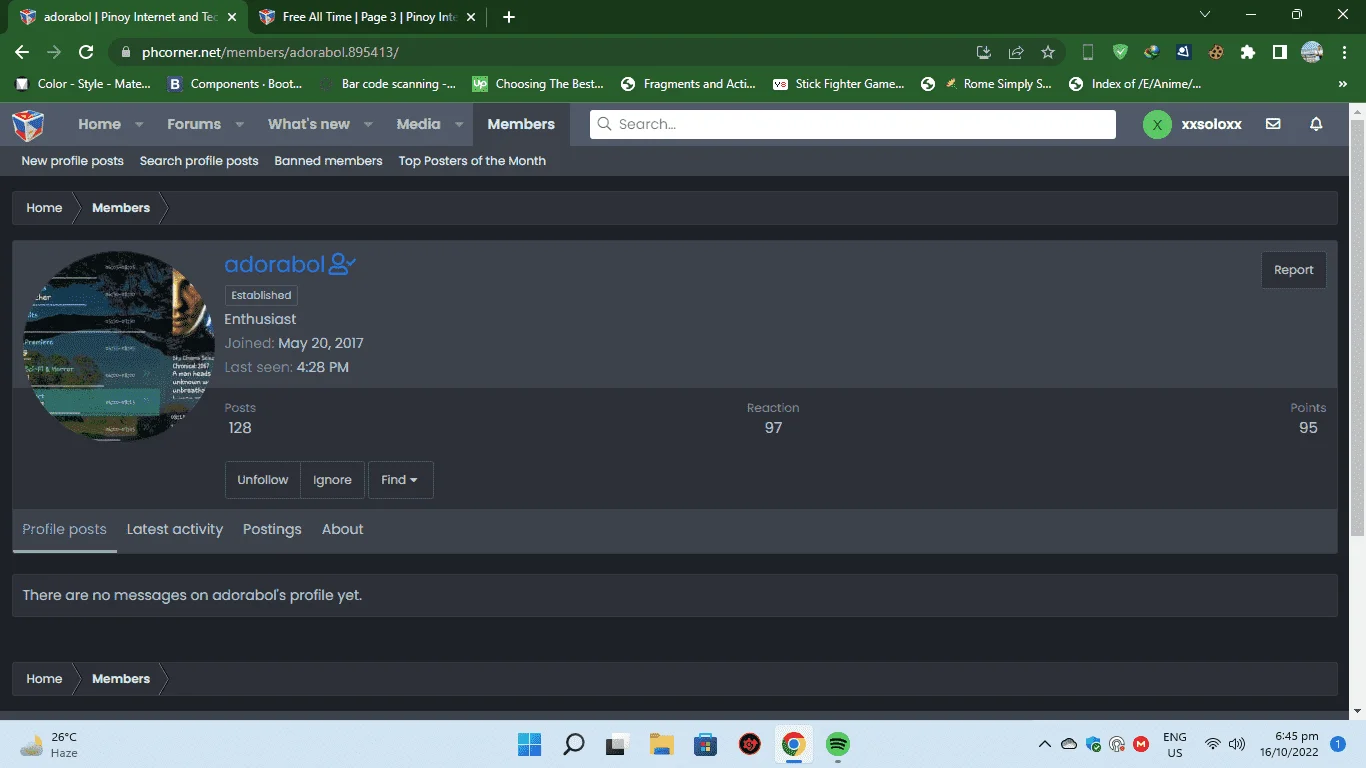The width and height of the screenshot is (1366, 768).
Task: Click the share page icon in address bar
Action: [x=1015, y=52]
